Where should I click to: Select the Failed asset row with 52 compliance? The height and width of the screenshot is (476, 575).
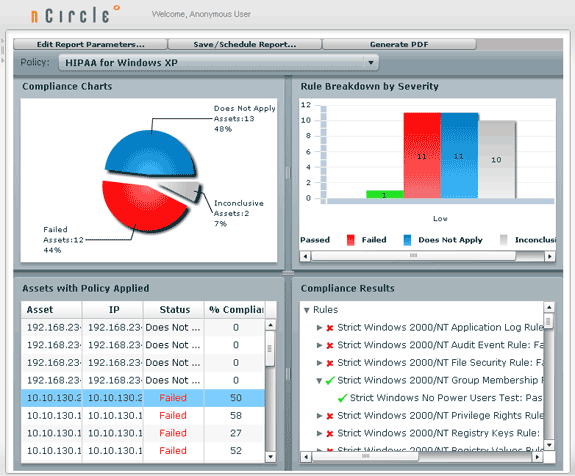(x=143, y=451)
